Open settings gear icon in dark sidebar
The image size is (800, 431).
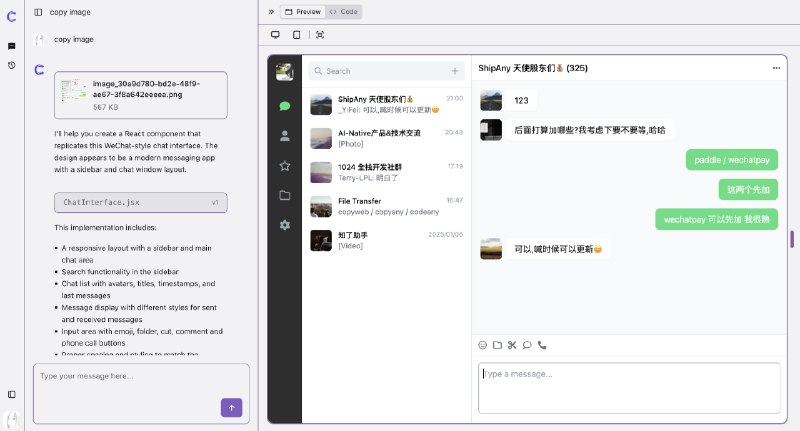coord(285,225)
